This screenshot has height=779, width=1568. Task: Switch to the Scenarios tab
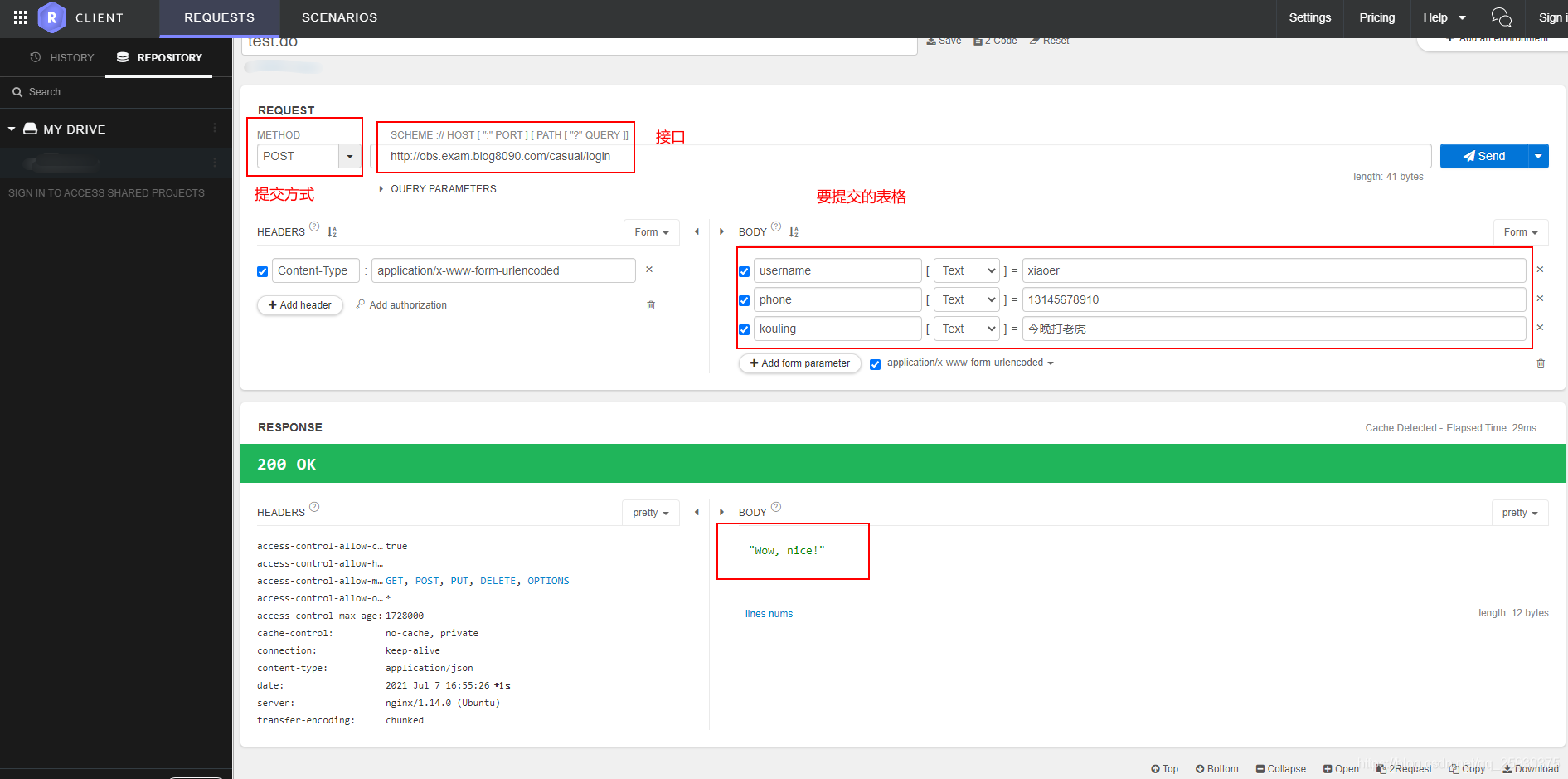[339, 17]
